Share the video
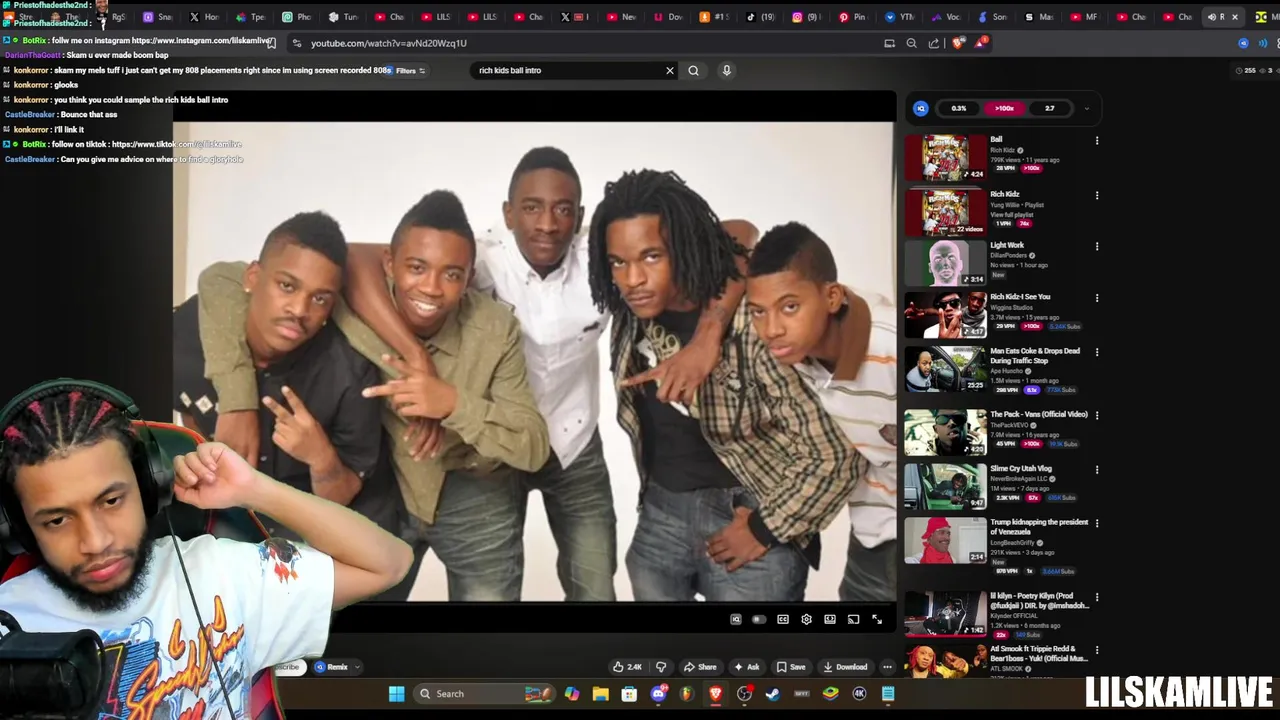This screenshot has height=720, width=1280. pyautogui.click(x=700, y=667)
